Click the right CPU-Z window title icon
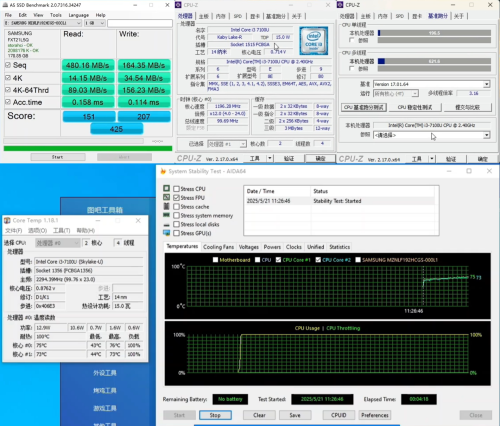The image size is (500, 426). 340,5
